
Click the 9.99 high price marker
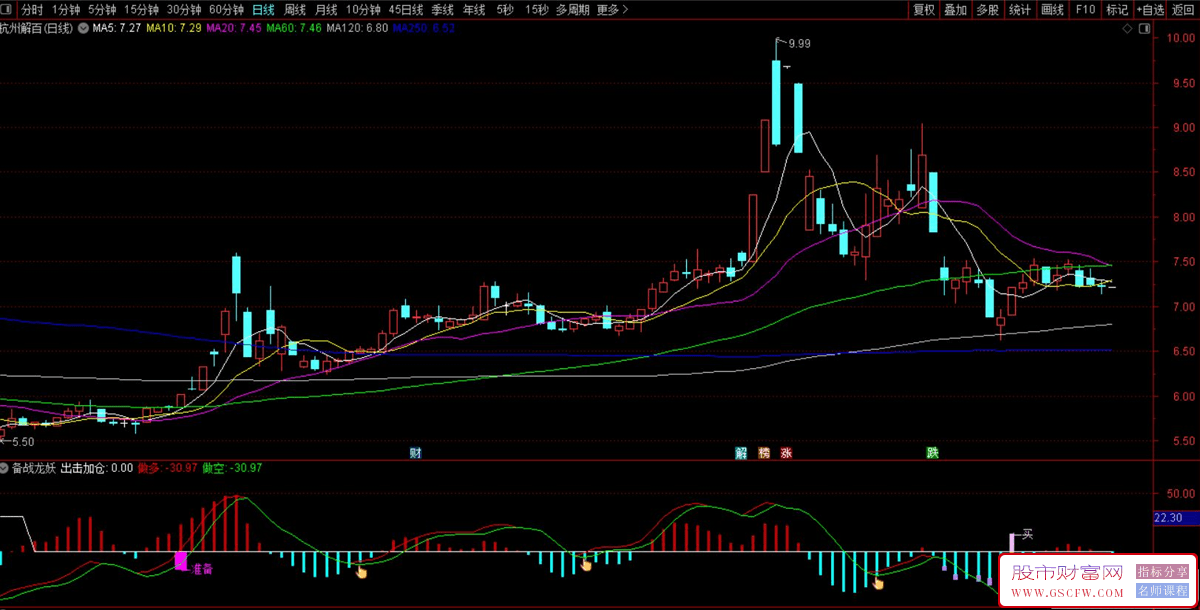coord(798,44)
